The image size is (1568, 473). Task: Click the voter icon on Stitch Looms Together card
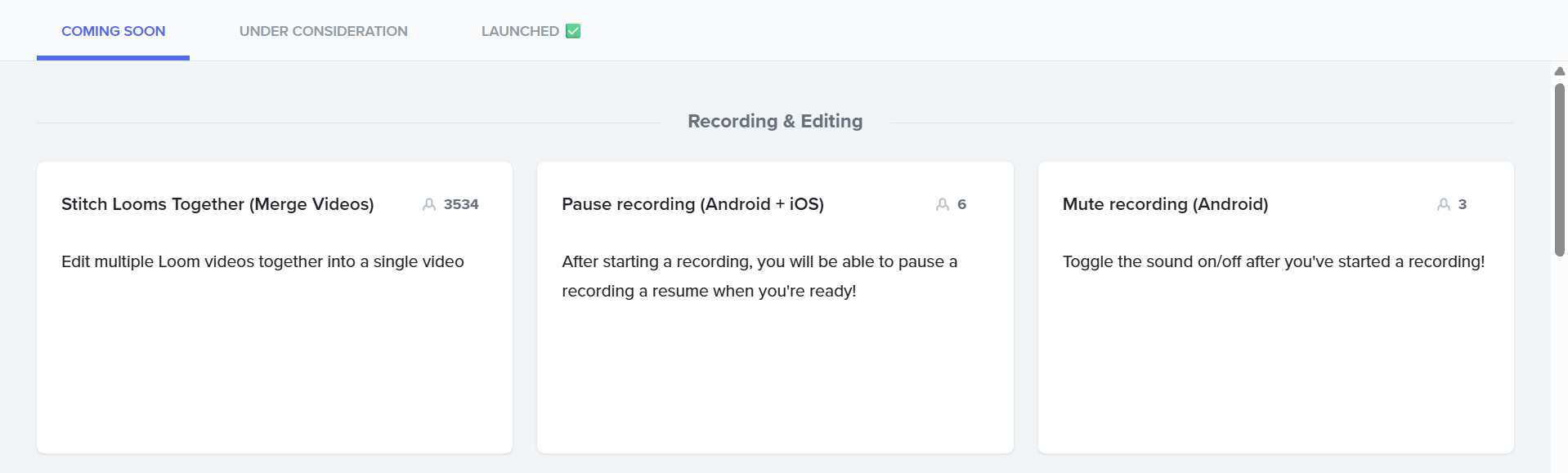point(428,204)
